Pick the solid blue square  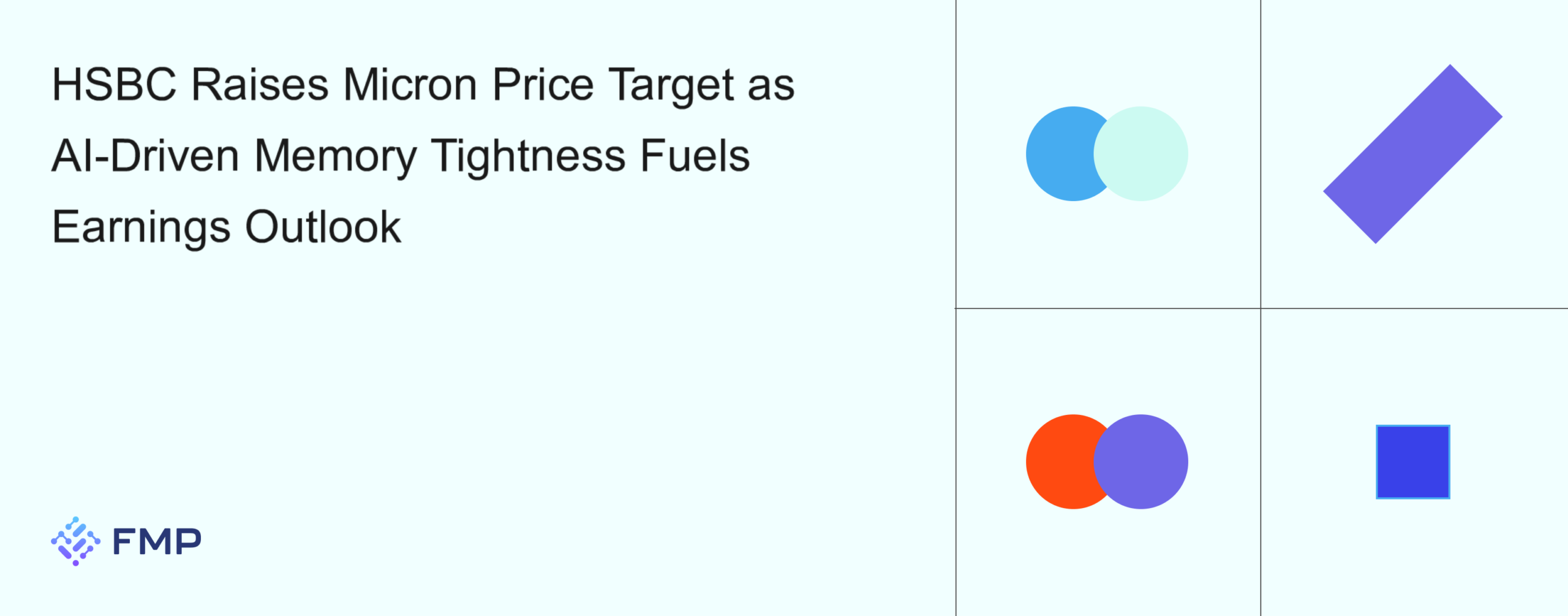pos(1412,462)
